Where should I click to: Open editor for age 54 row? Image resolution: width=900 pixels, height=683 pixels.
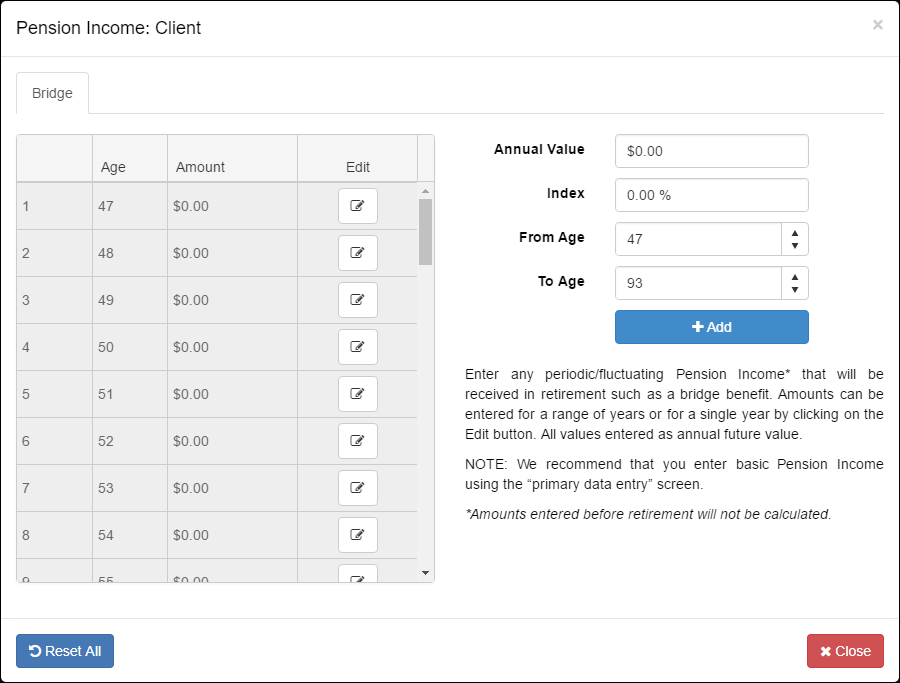pyautogui.click(x=357, y=535)
